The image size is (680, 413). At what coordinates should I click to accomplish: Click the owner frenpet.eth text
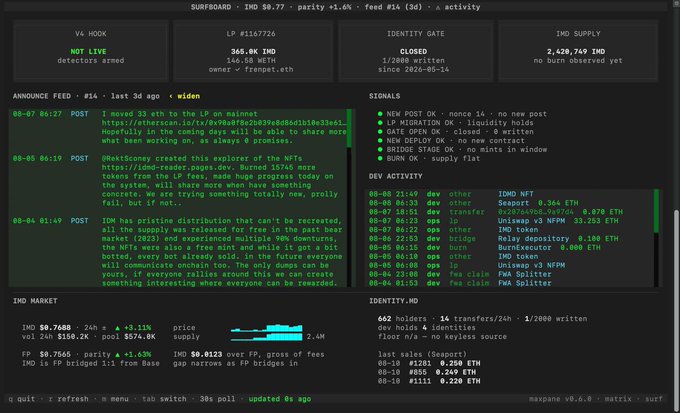coord(251,69)
